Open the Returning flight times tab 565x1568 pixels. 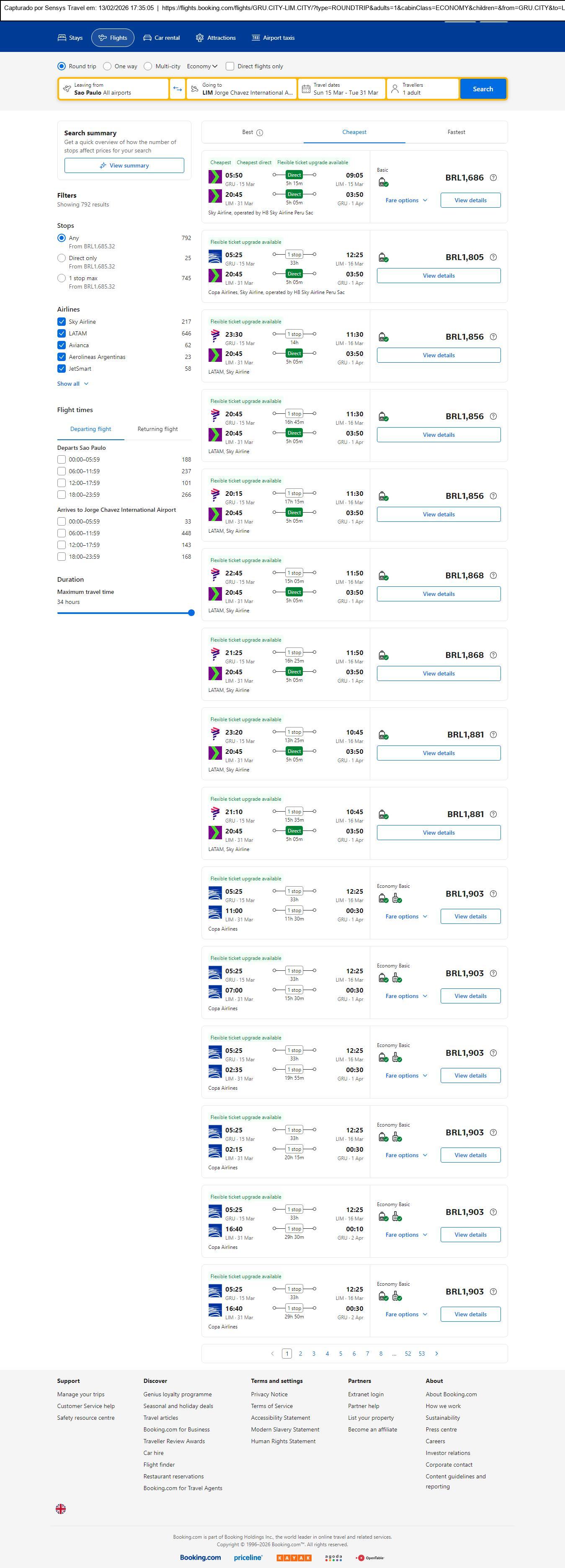tap(157, 429)
